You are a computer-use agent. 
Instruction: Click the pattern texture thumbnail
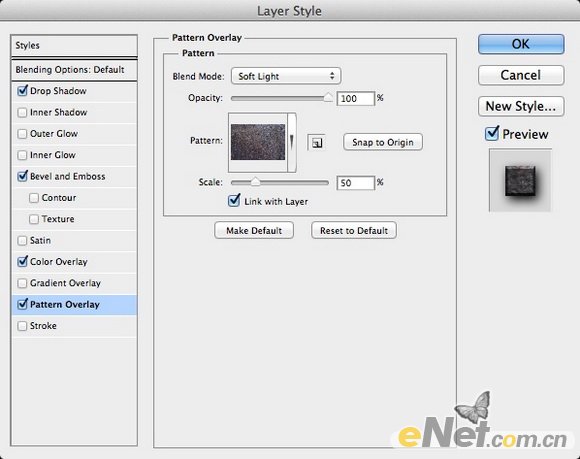[x=258, y=142]
